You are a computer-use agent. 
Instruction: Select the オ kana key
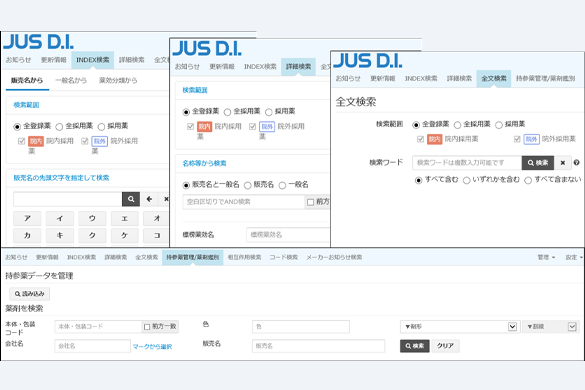156,218
